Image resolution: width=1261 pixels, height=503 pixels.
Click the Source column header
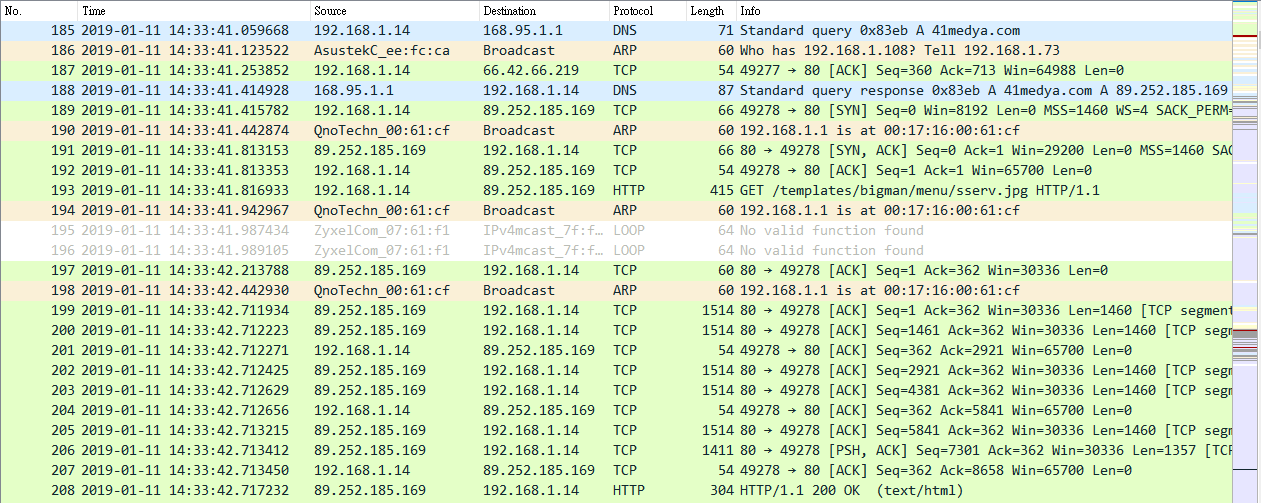395,10
